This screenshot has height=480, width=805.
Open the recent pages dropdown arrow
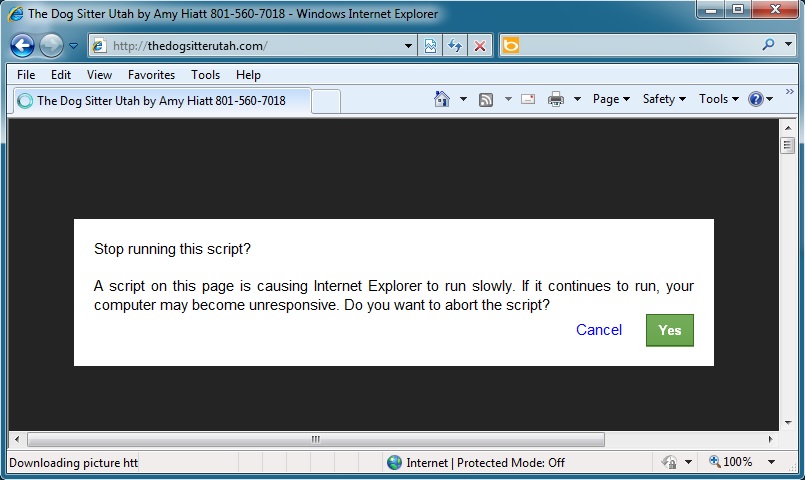coord(73,46)
